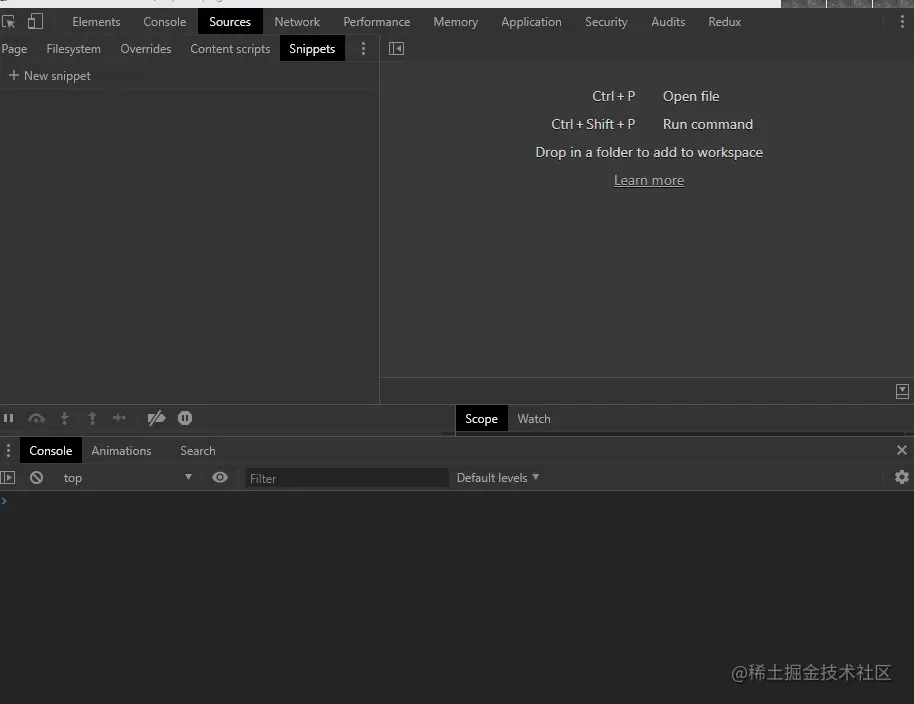Switch to the Overrides tab
The width and height of the screenshot is (914, 704).
tap(146, 49)
